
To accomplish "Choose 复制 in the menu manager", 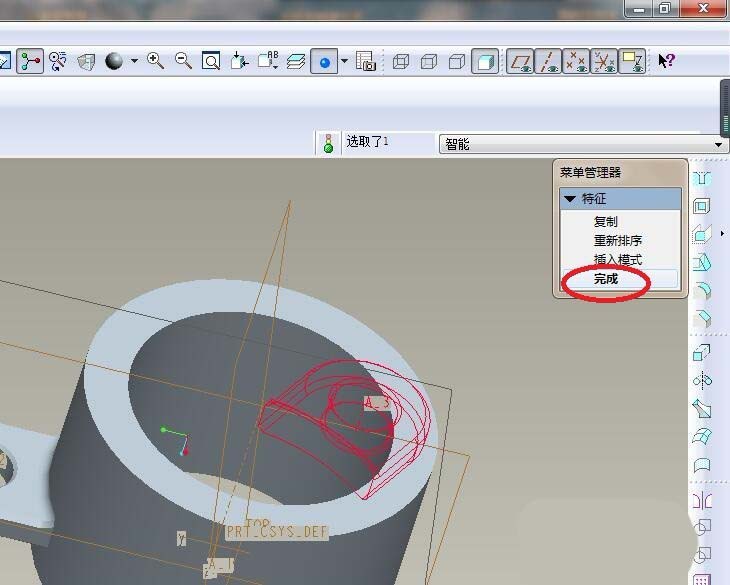I will (x=606, y=222).
